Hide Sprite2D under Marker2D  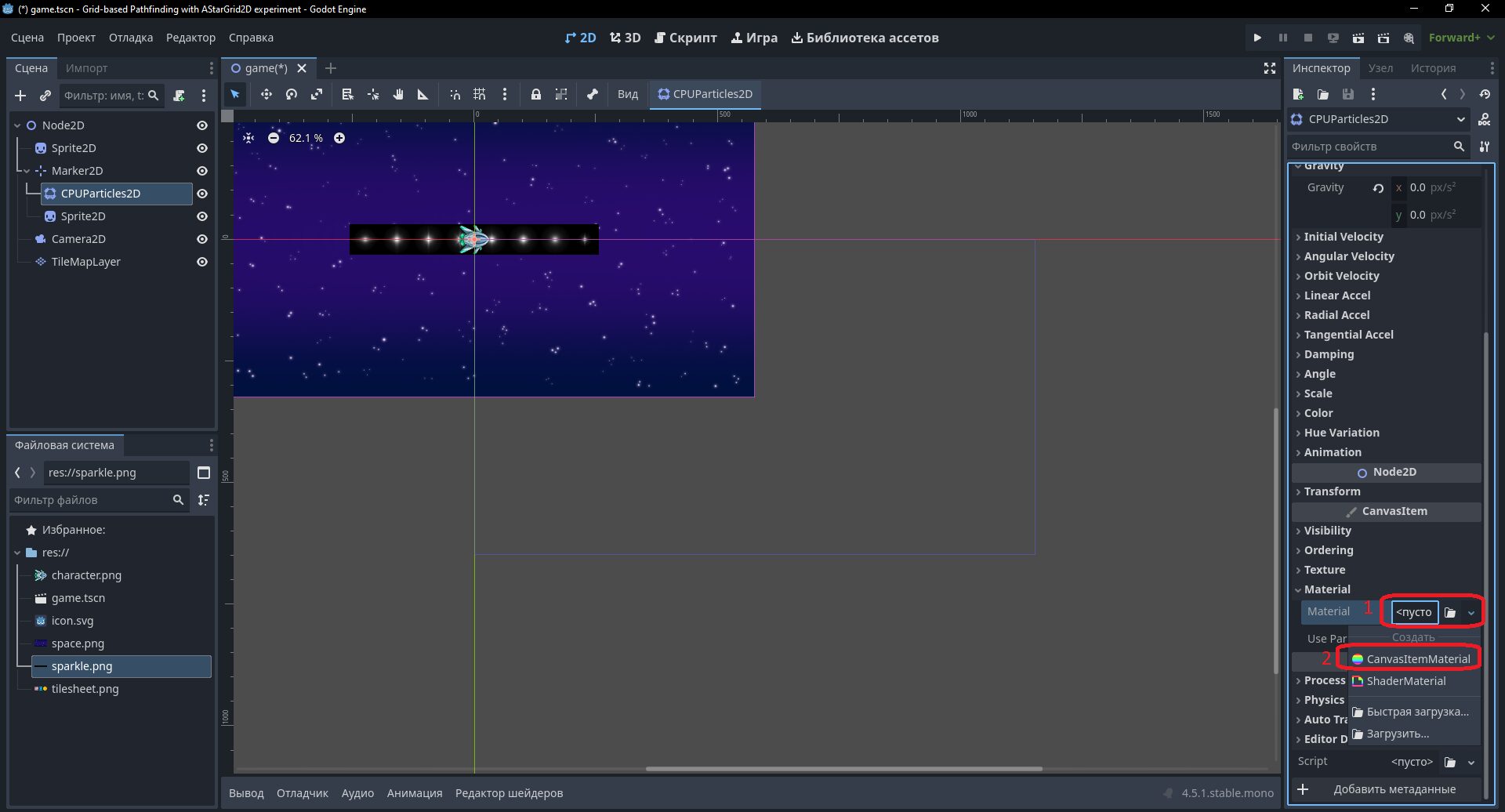pos(202,216)
